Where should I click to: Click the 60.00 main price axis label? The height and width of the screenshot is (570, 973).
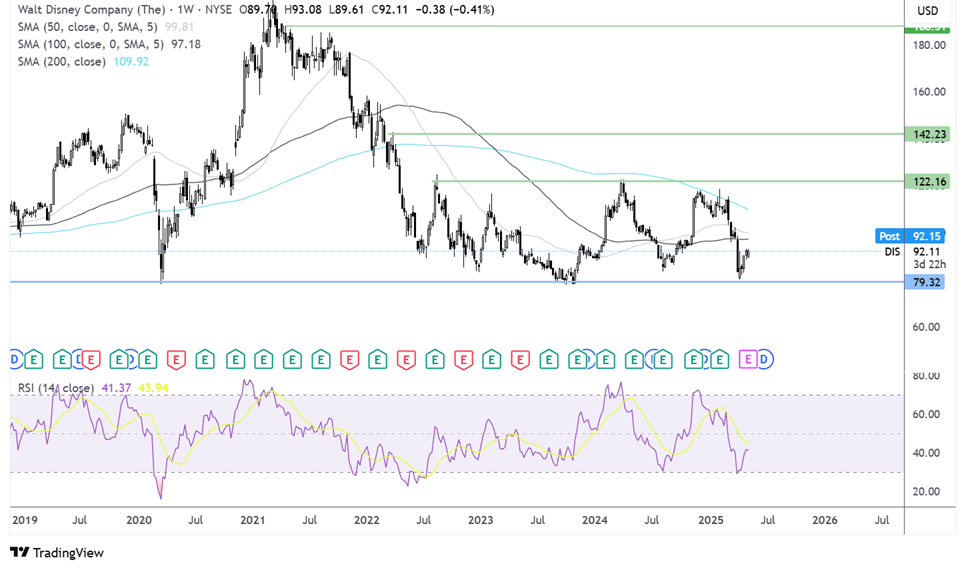926,327
